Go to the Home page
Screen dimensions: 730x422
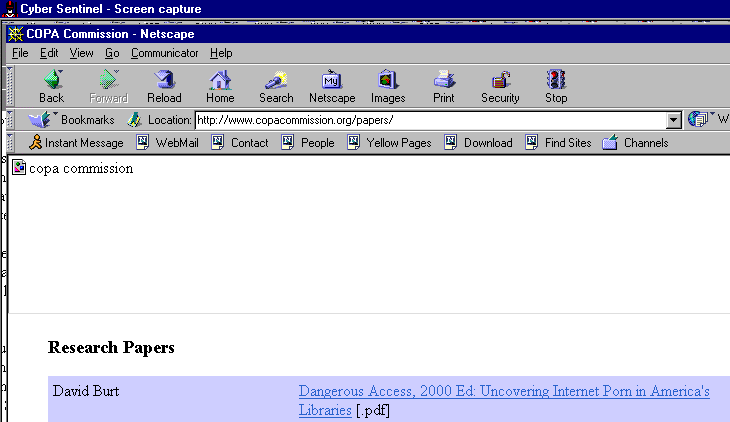coord(220,87)
